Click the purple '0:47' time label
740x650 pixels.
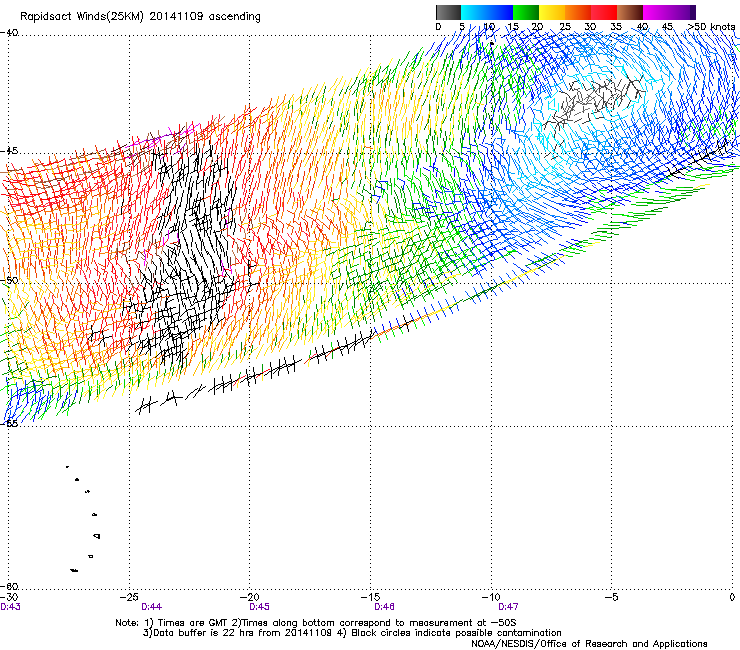point(508,607)
